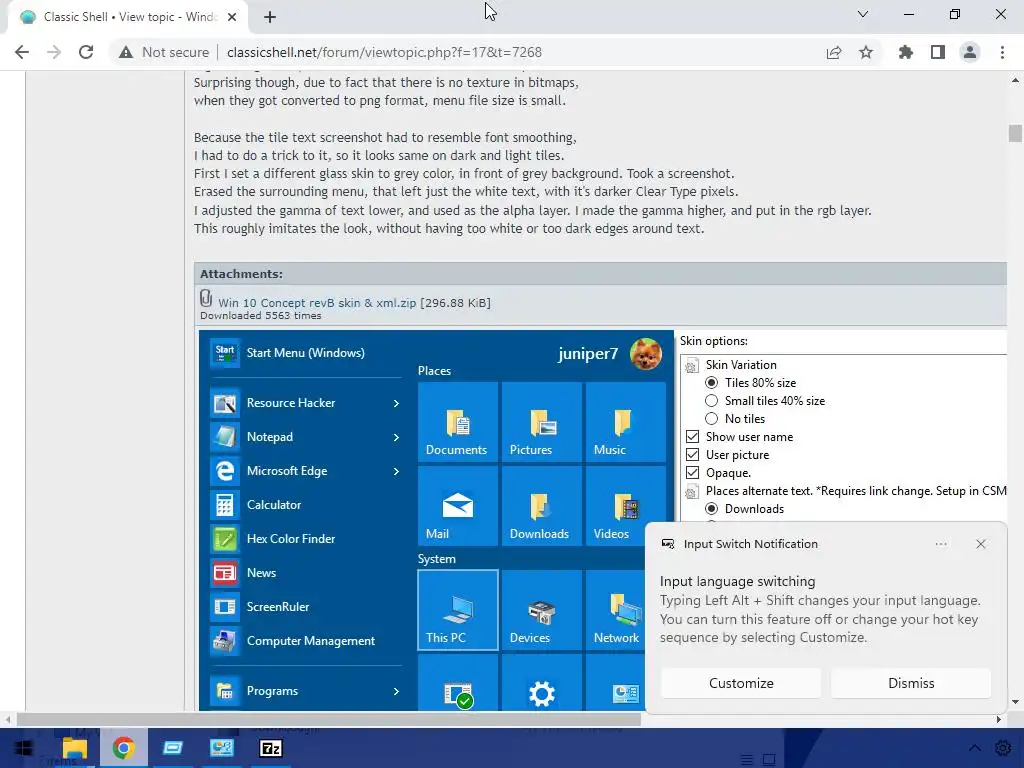Go back with the browser back arrow
The height and width of the screenshot is (768, 1024).
[22, 52]
